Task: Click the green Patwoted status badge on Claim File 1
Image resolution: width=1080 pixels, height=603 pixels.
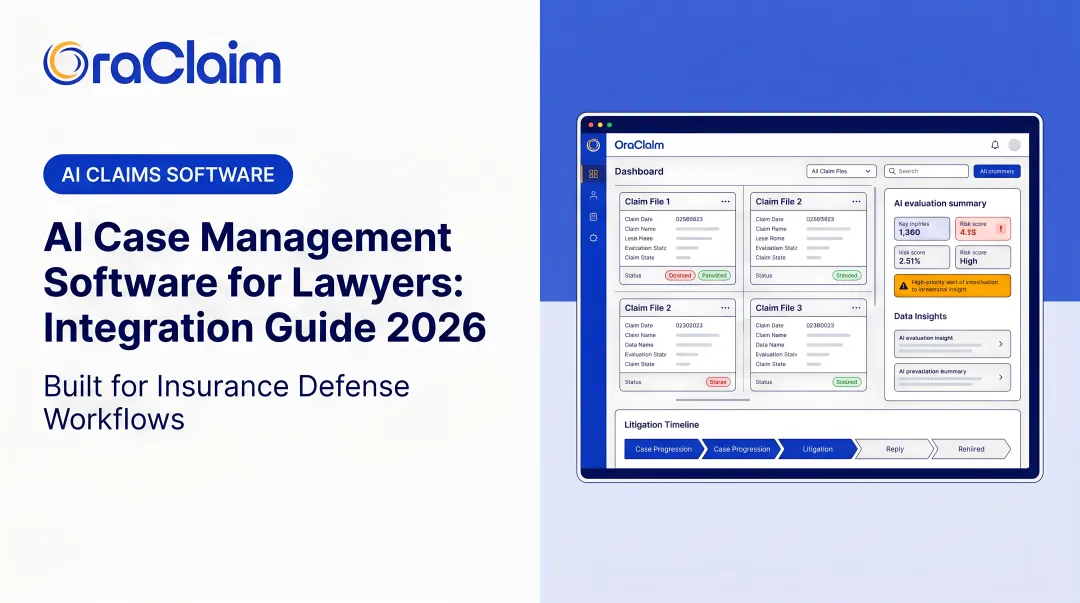Action: click(714, 275)
